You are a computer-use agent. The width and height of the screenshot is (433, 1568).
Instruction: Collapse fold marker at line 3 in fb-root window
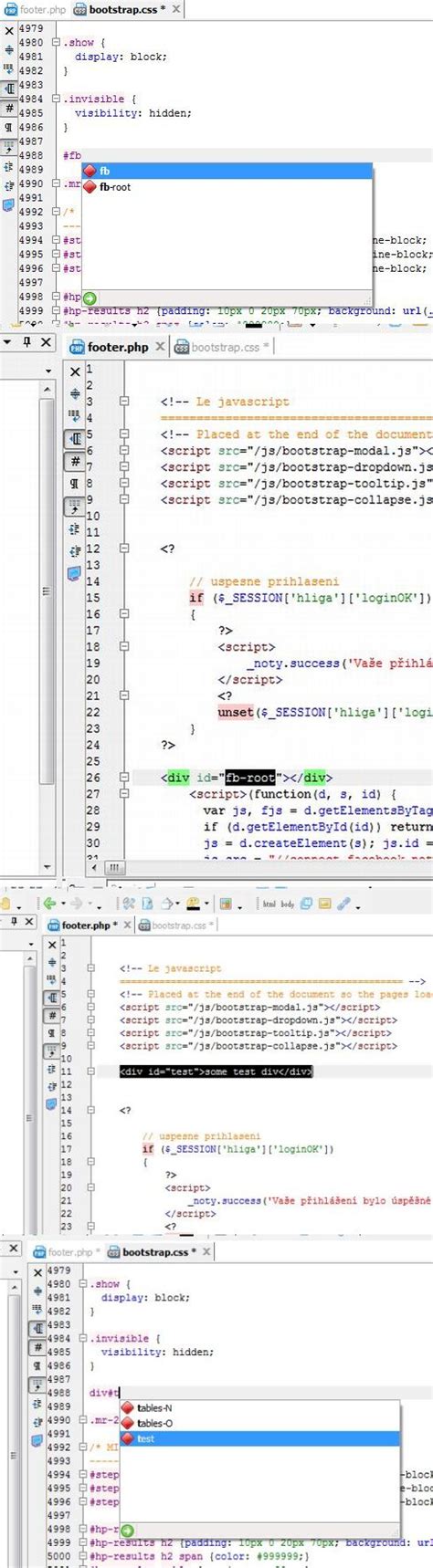pos(124,402)
